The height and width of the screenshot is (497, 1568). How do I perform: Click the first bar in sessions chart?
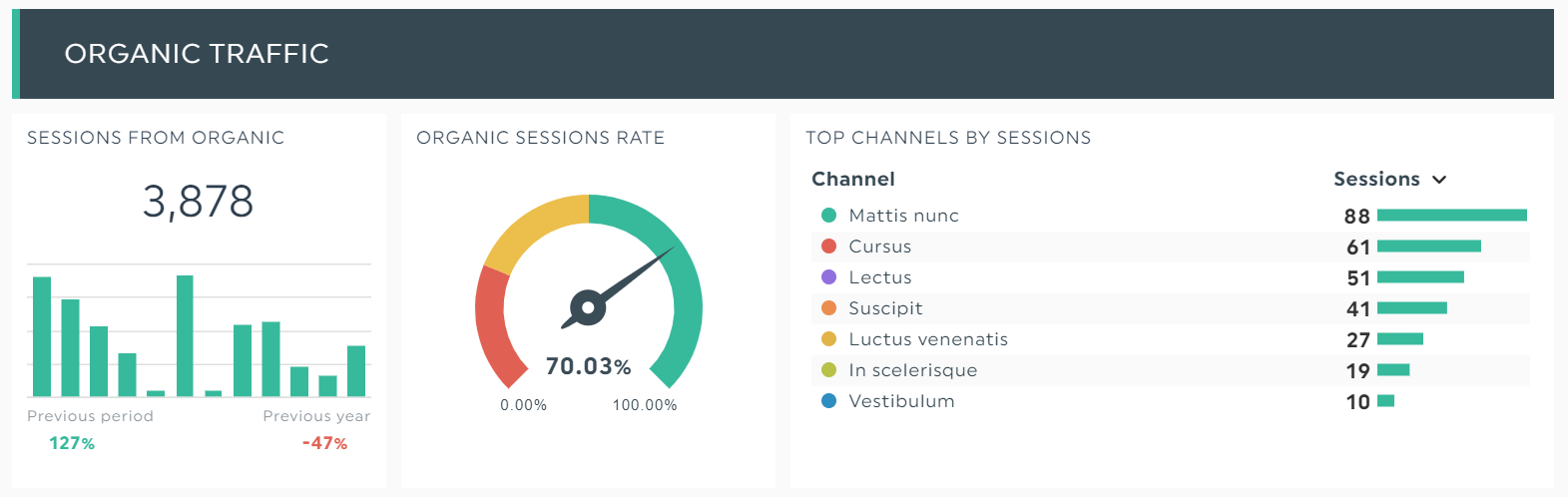point(42,336)
